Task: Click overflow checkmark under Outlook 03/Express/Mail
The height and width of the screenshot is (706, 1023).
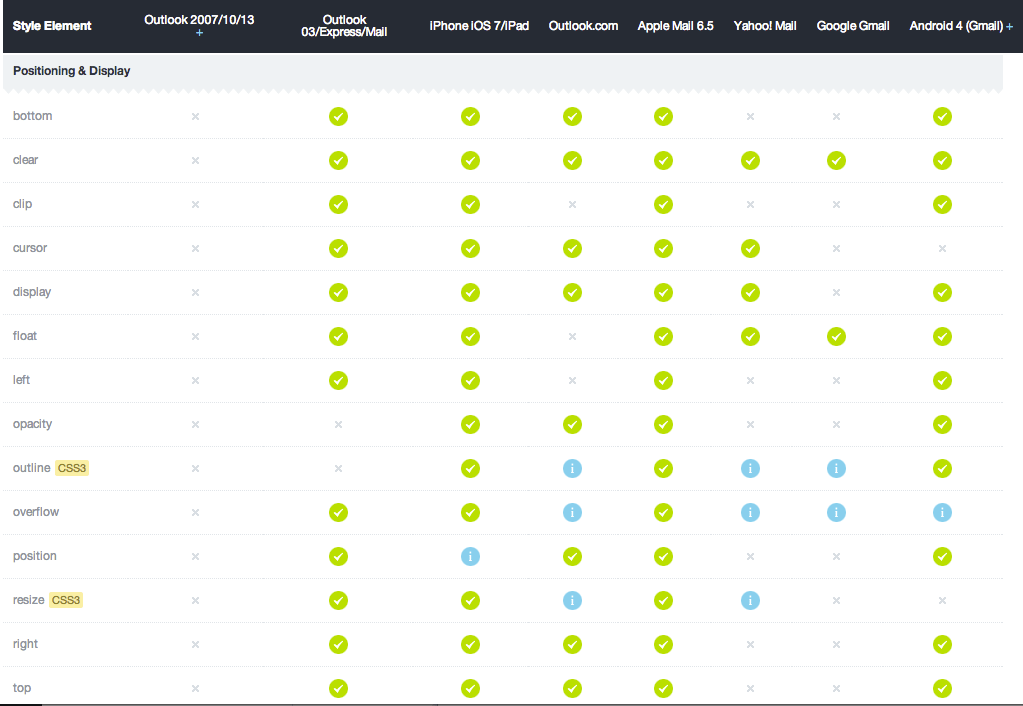Action: click(339, 512)
